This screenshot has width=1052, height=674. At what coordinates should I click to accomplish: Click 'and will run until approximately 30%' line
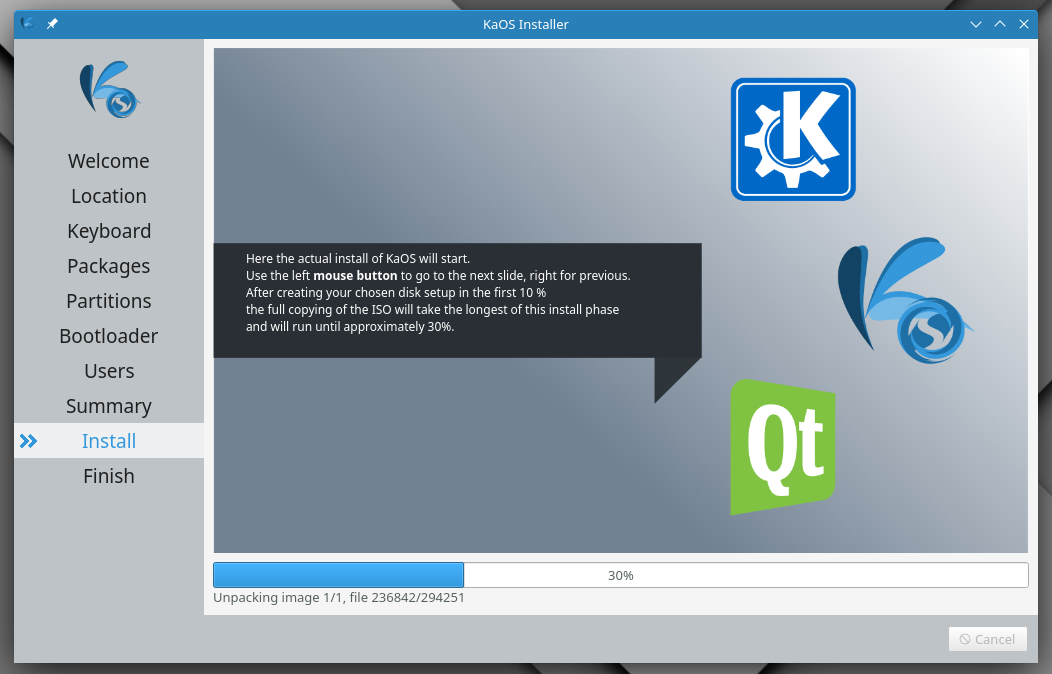coord(350,327)
